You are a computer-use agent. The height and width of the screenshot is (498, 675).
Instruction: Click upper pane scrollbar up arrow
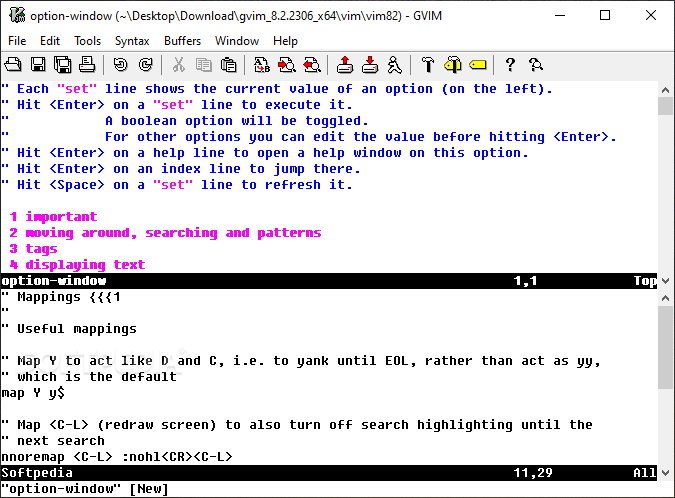(x=666, y=90)
